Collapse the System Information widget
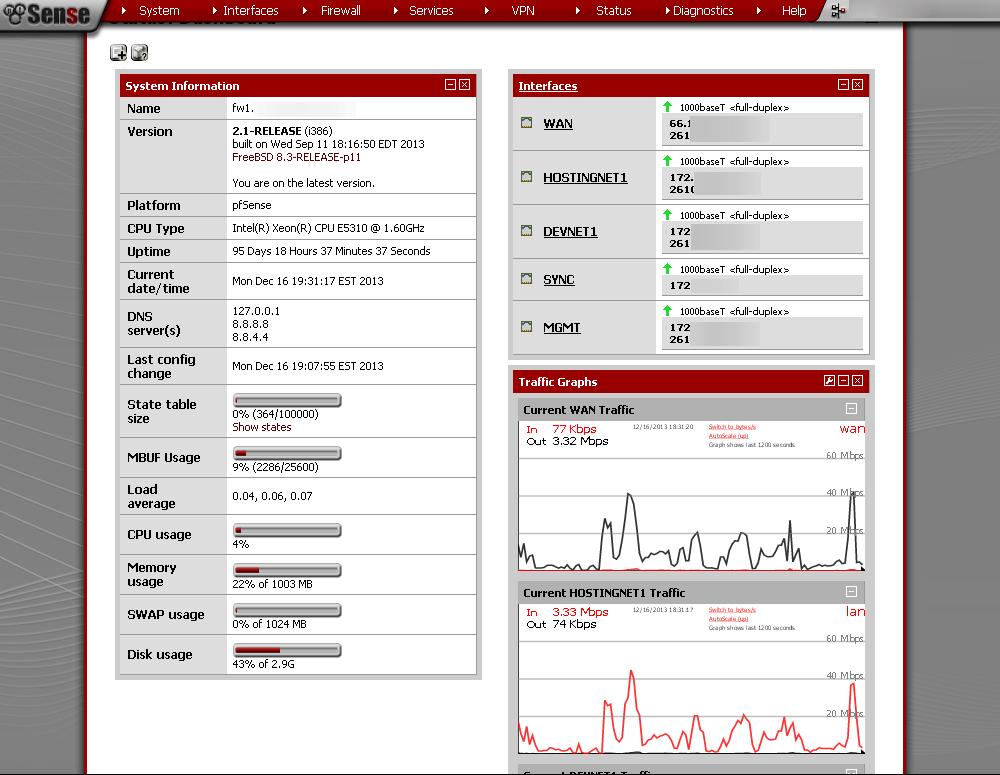 click(450, 85)
